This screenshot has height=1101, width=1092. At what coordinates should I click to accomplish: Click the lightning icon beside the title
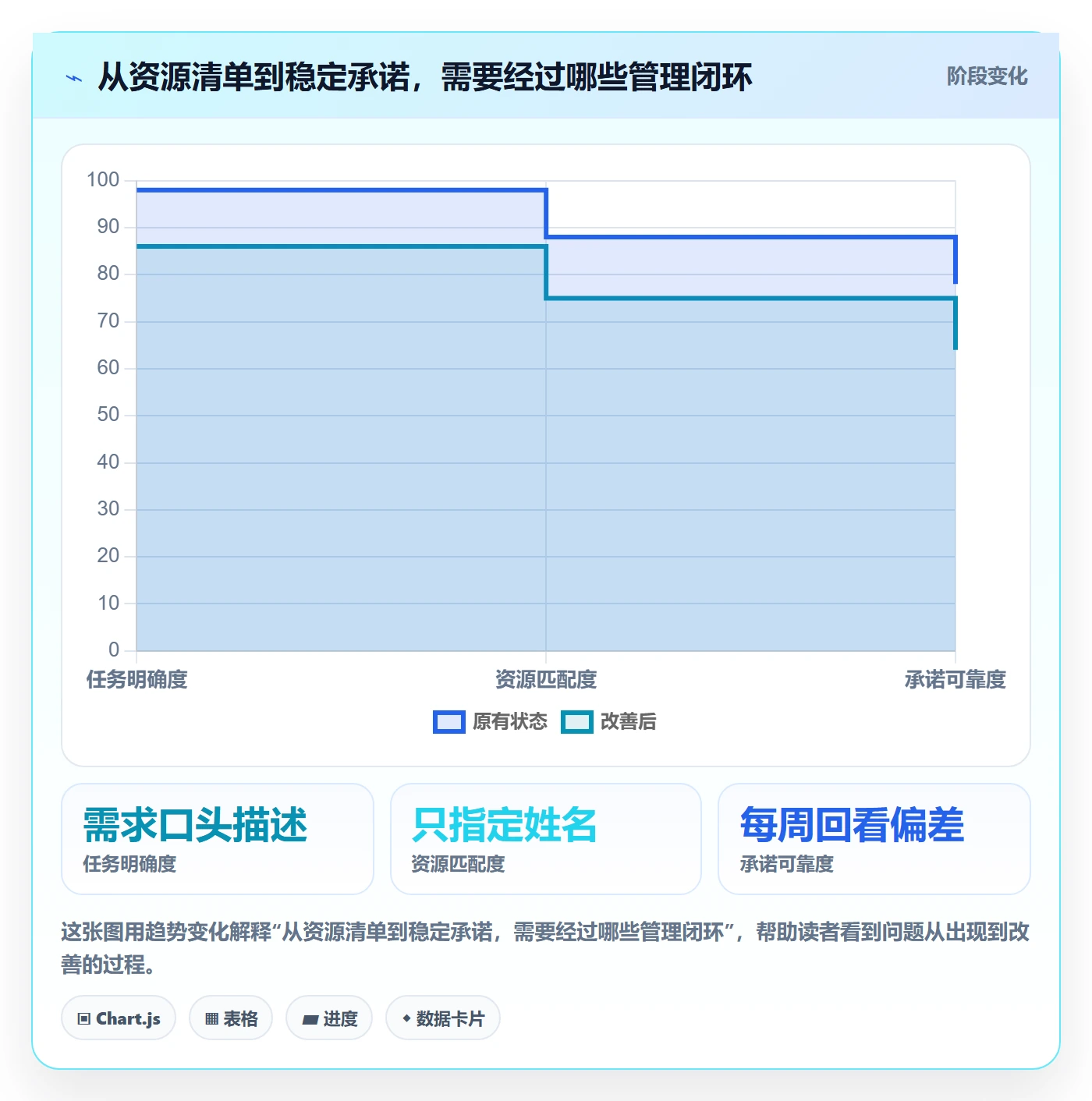click(74, 78)
